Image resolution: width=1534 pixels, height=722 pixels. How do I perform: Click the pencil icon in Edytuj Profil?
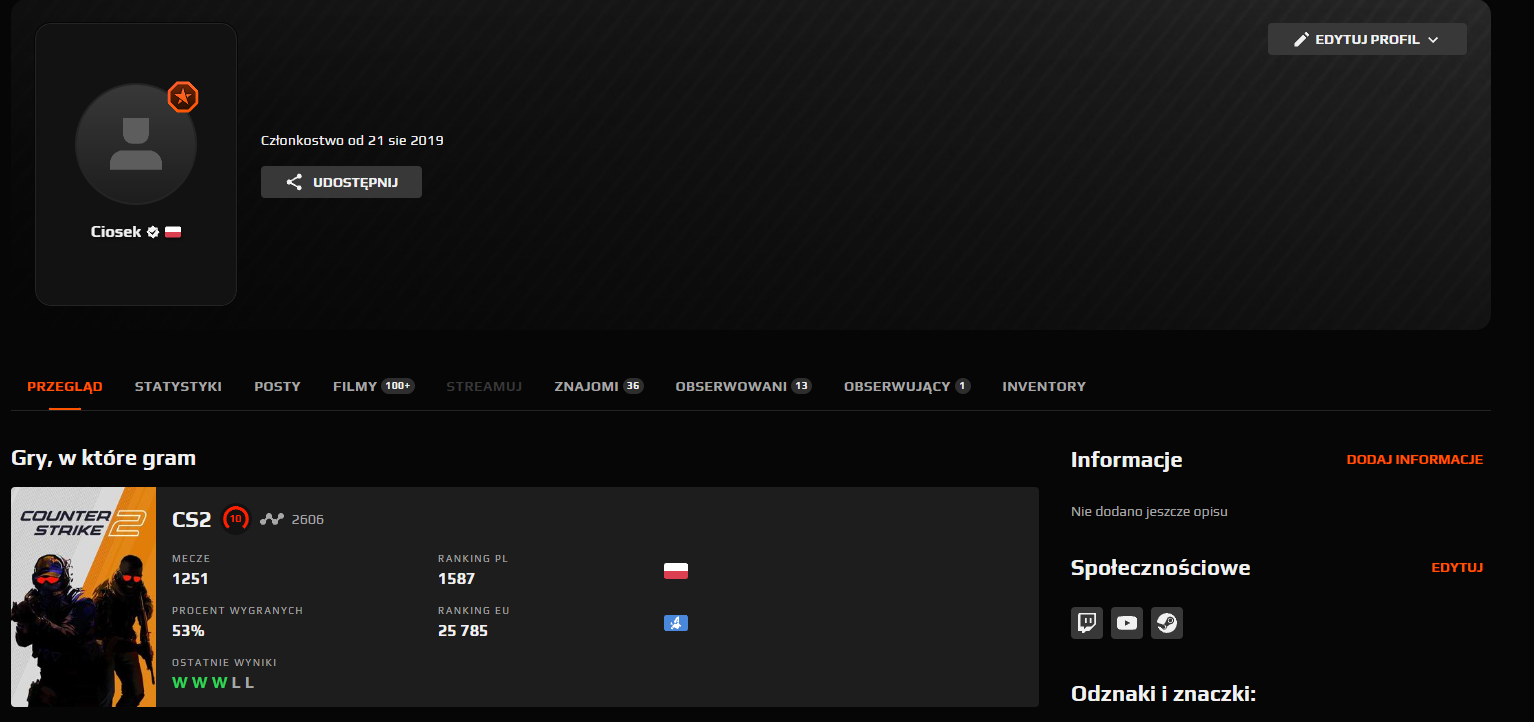[x=1301, y=40]
